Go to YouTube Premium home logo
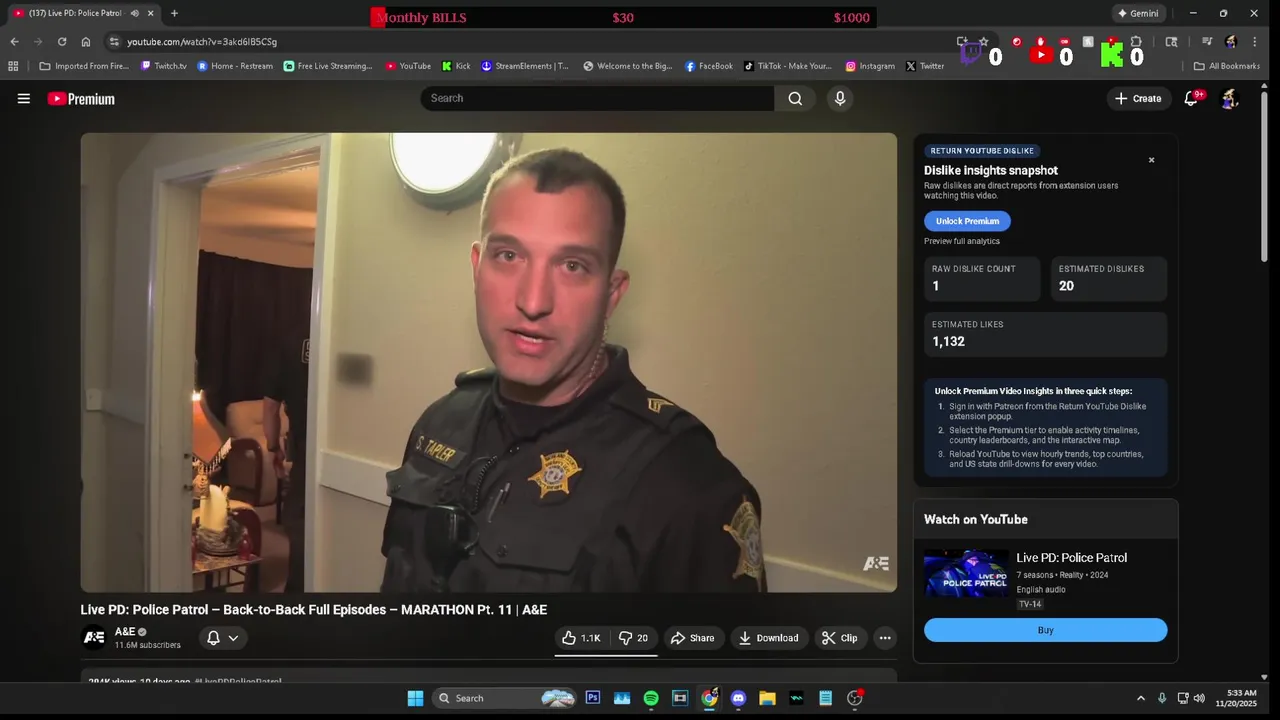The width and height of the screenshot is (1280, 720). click(81, 98)
